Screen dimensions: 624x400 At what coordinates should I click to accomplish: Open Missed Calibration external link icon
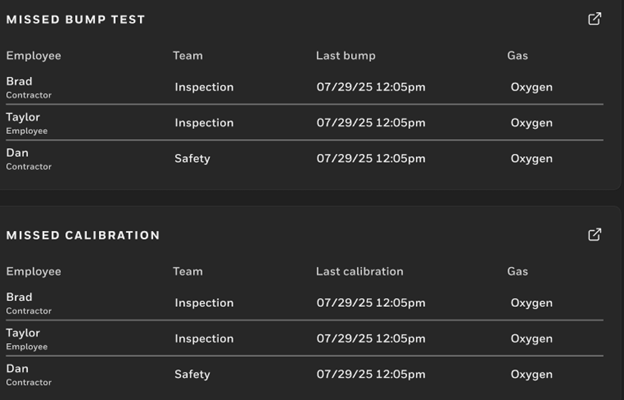click(595, 235)
